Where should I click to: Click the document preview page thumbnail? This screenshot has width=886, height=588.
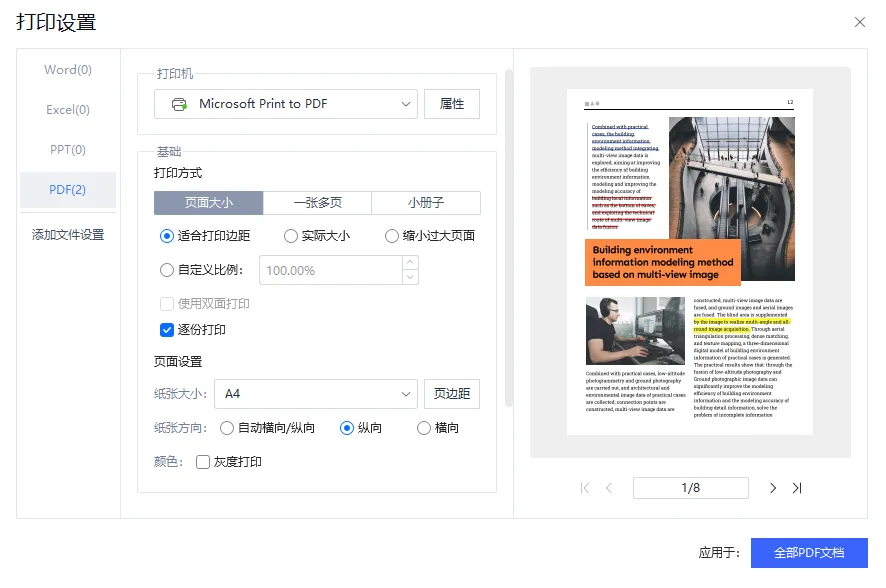pyautogui.click(x=690, y=262)
